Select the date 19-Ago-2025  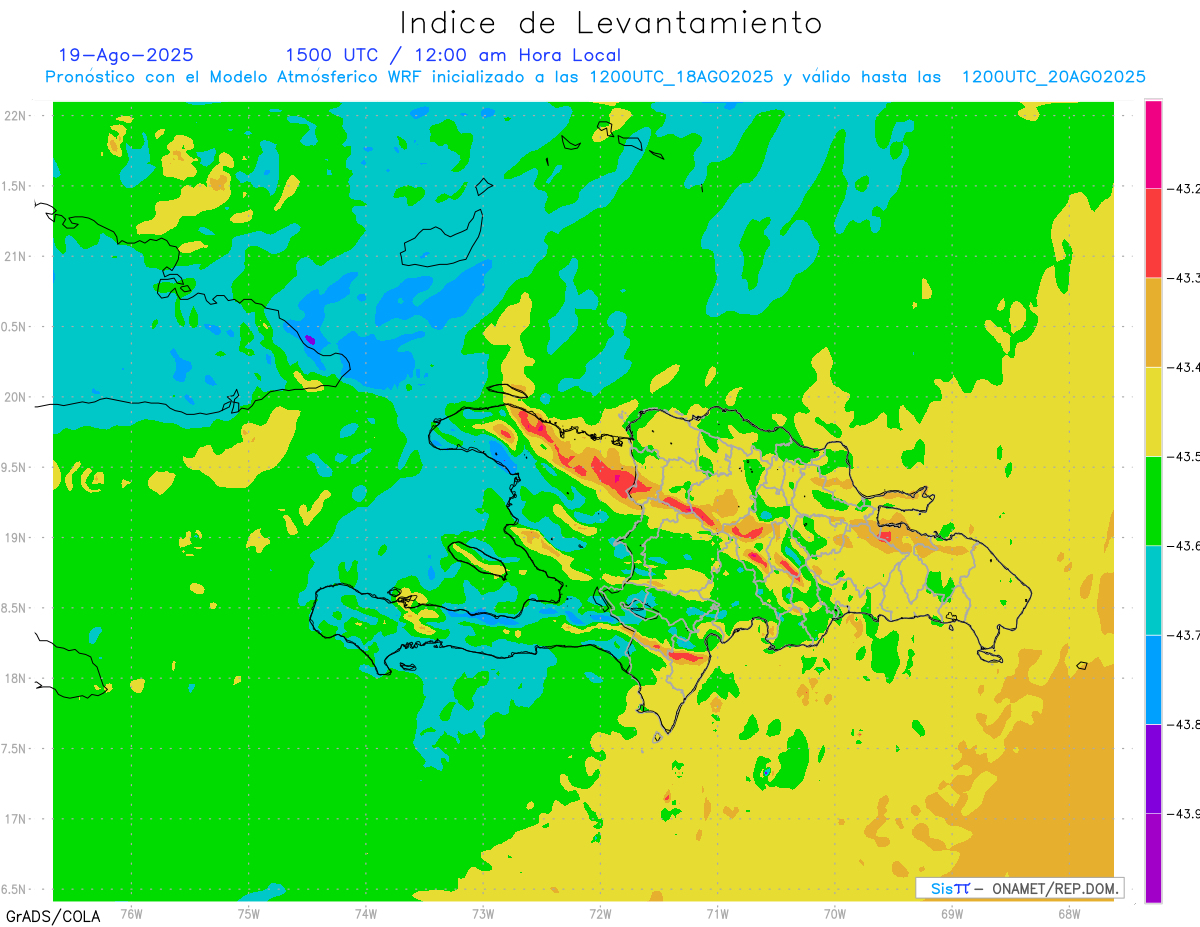tap(126, 55)
